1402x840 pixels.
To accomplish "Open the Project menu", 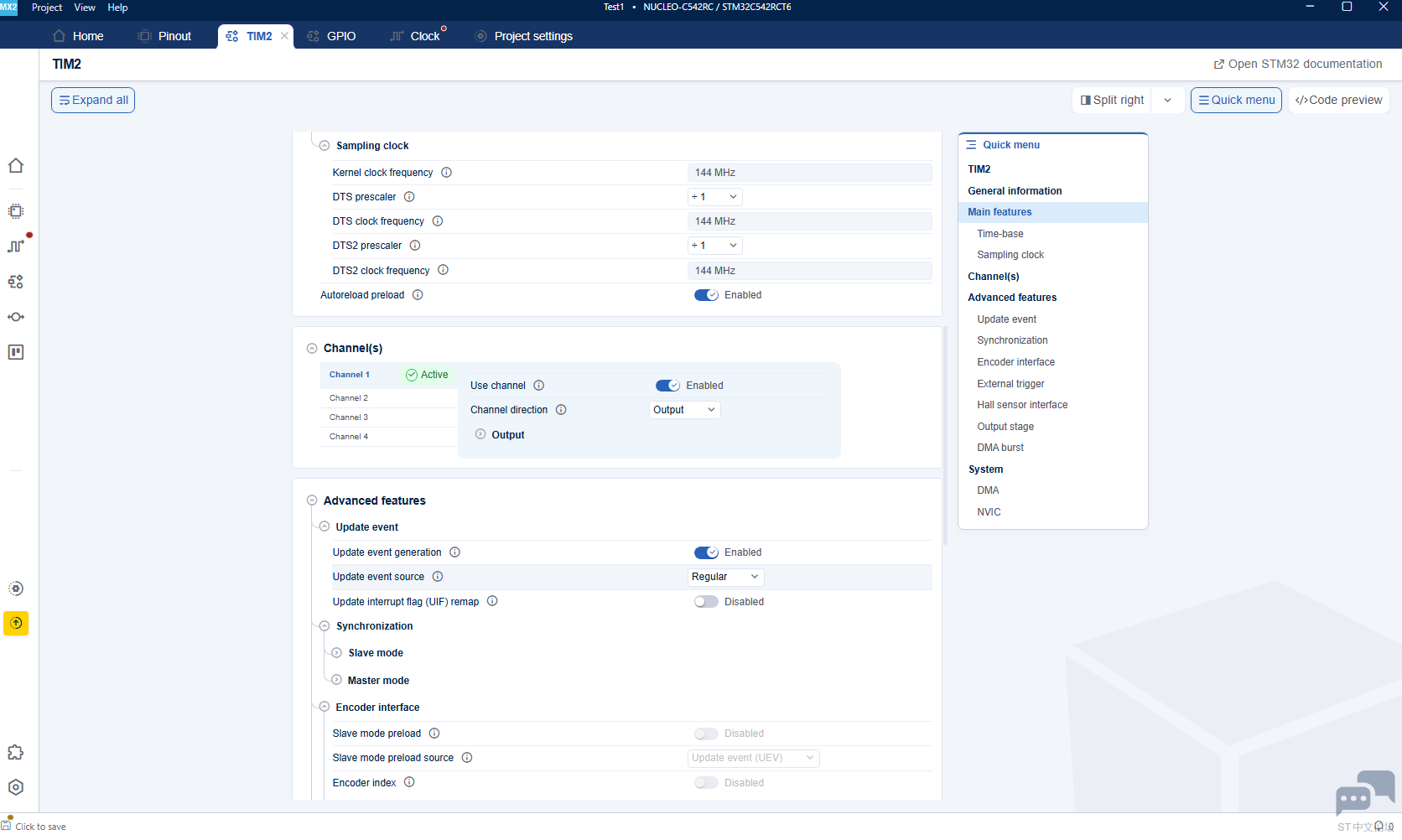I will [x=47, y=8].
